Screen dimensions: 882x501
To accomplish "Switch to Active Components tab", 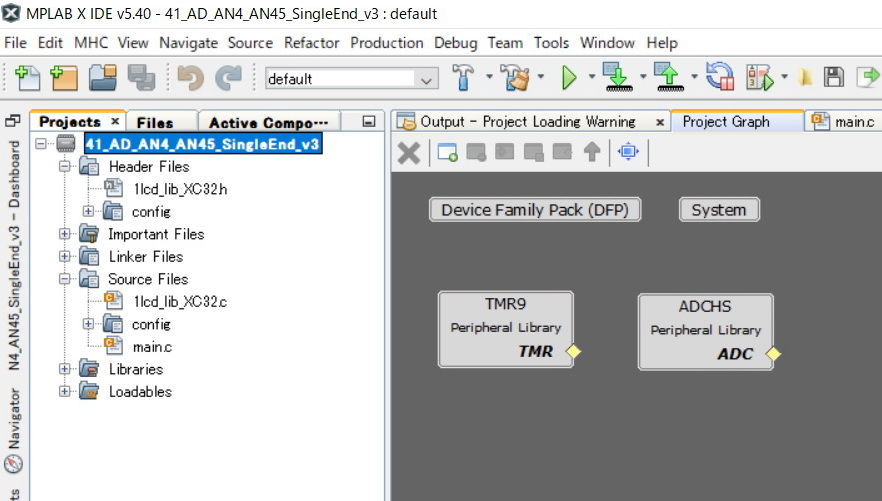I will [268, 123].
